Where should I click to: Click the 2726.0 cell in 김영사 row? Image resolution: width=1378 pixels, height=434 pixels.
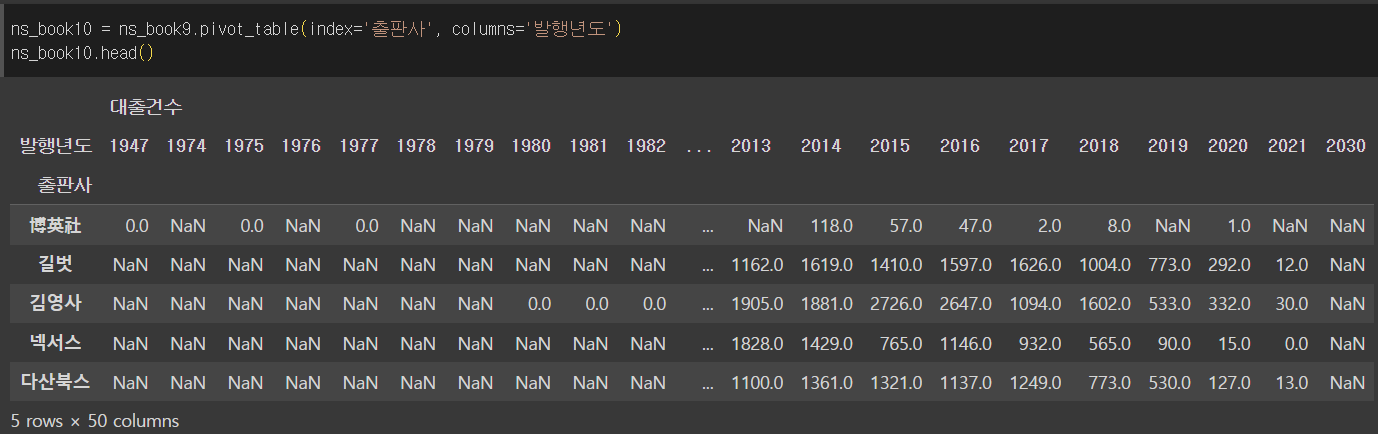(896, 304)
